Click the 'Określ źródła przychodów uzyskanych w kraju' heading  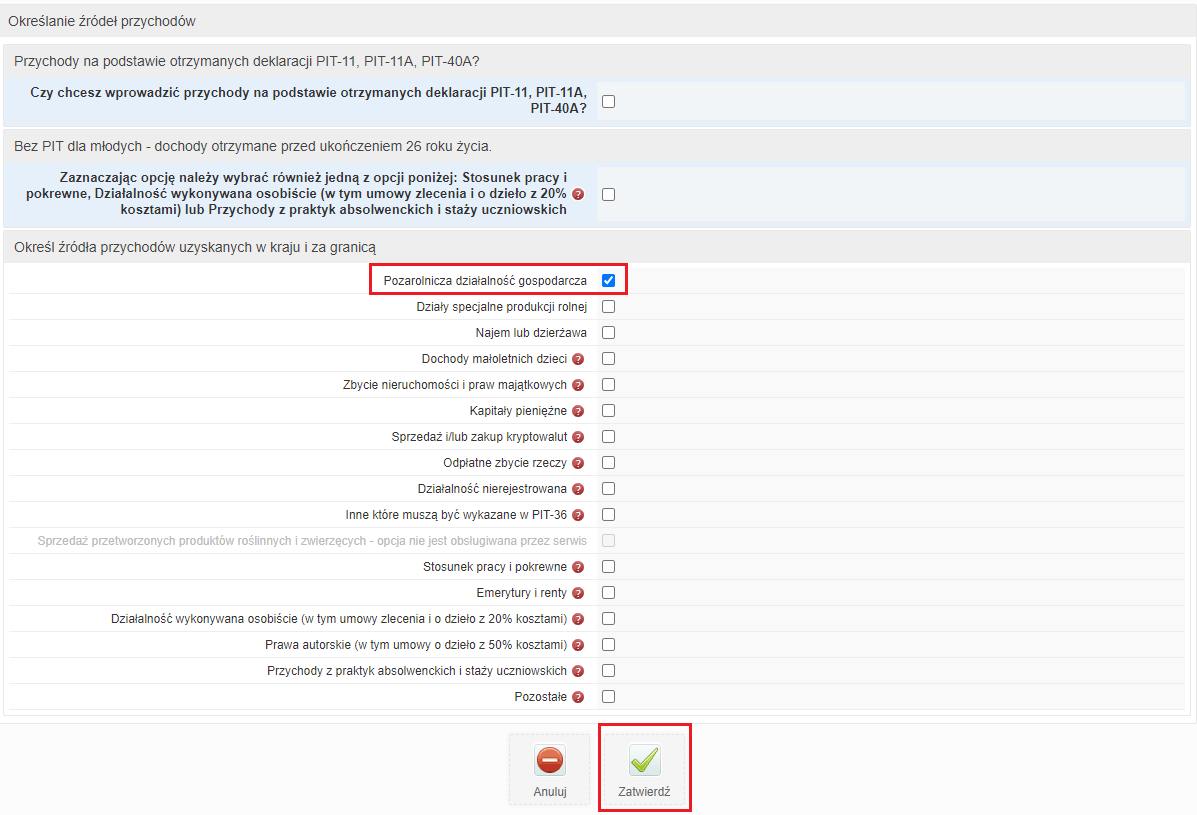195,247
